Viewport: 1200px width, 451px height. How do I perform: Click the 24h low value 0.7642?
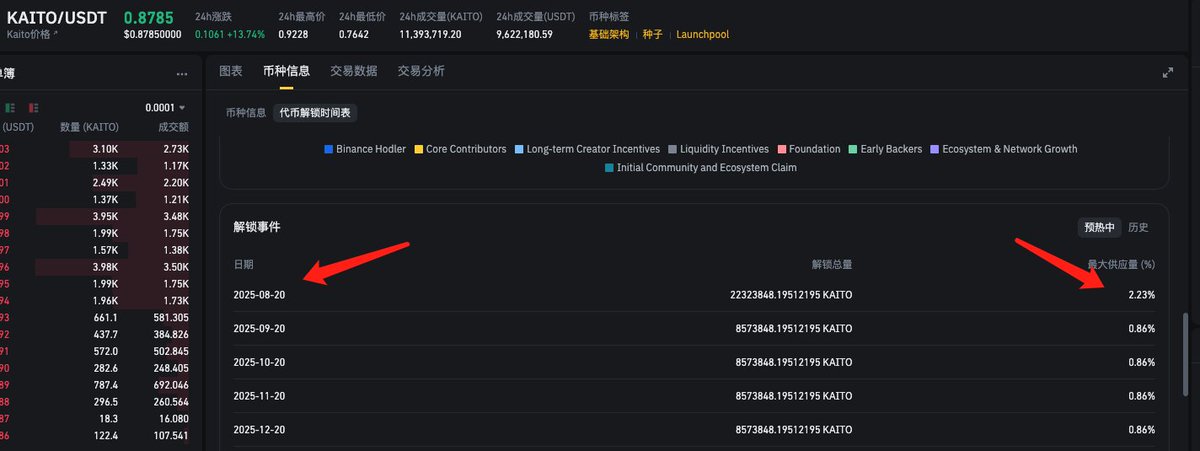pyautogui.click(x=355, y=34)
